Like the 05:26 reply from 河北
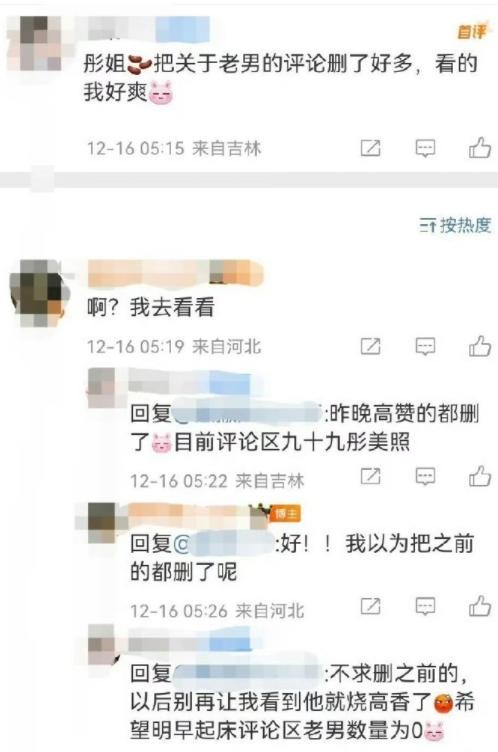498x752 pixels. 479,606
